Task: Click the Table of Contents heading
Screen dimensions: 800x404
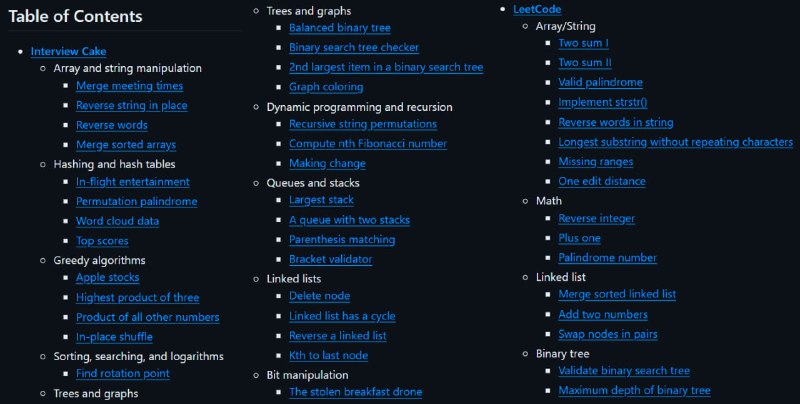Action: 76,16
